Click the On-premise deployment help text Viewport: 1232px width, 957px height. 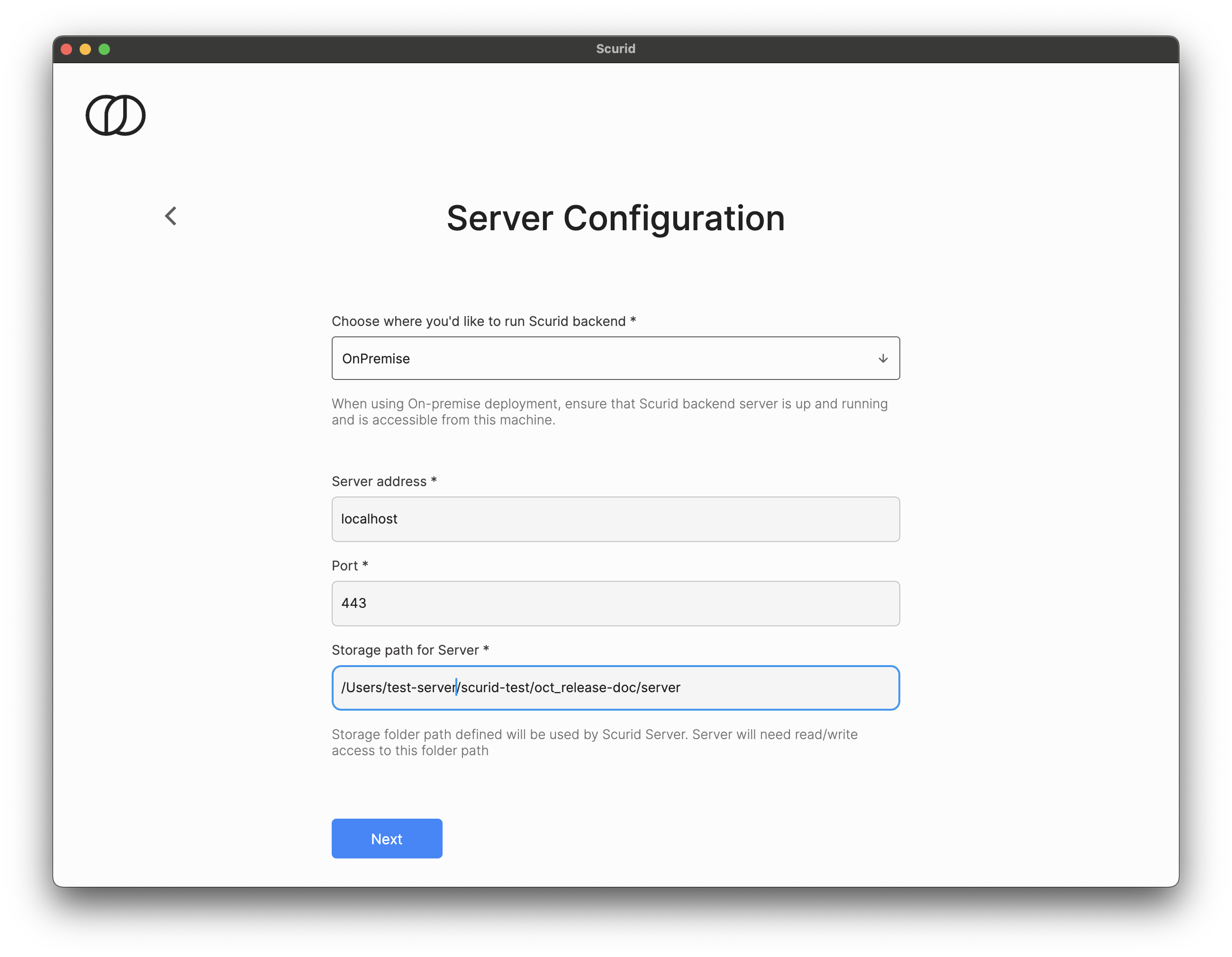pyautogui.click(x=609, y=412)
